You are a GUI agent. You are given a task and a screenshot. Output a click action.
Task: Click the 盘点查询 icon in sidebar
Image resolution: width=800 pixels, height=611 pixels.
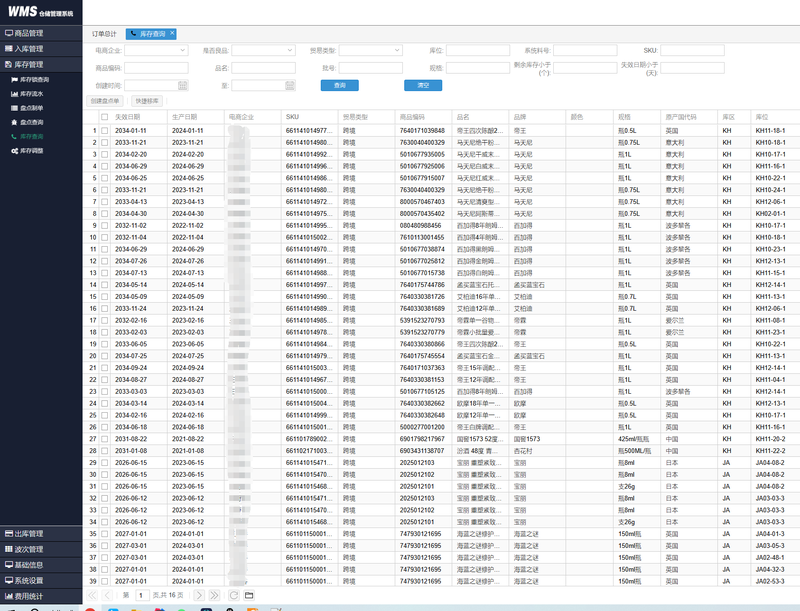point(14,122)
